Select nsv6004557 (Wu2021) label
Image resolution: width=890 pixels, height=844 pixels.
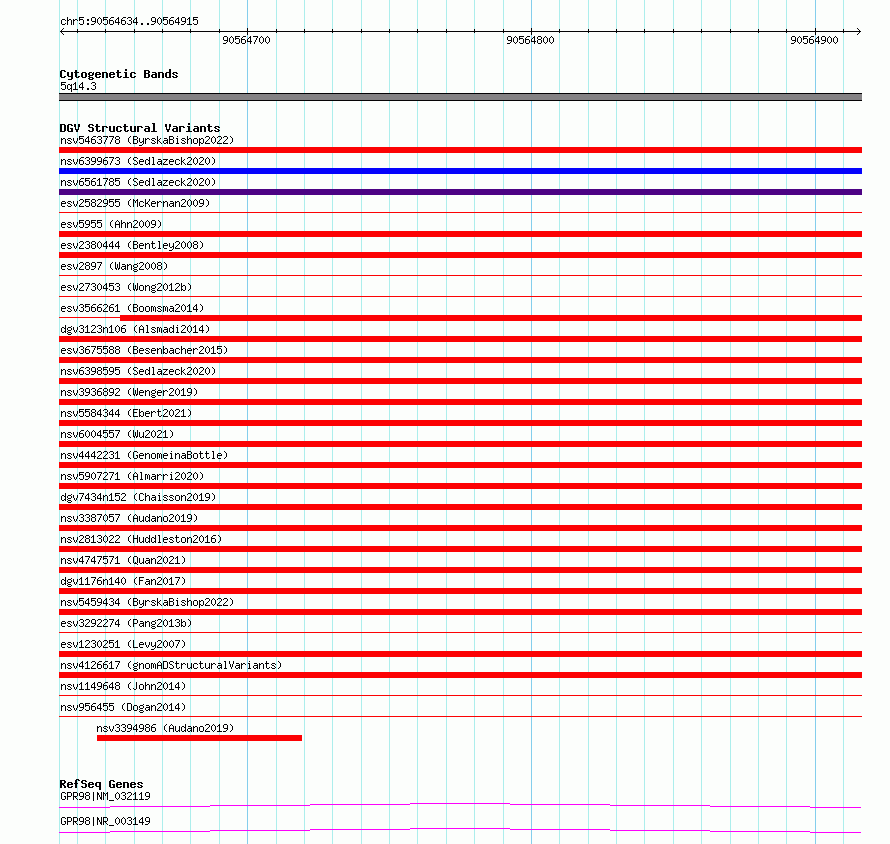click(x=117, y=434)
